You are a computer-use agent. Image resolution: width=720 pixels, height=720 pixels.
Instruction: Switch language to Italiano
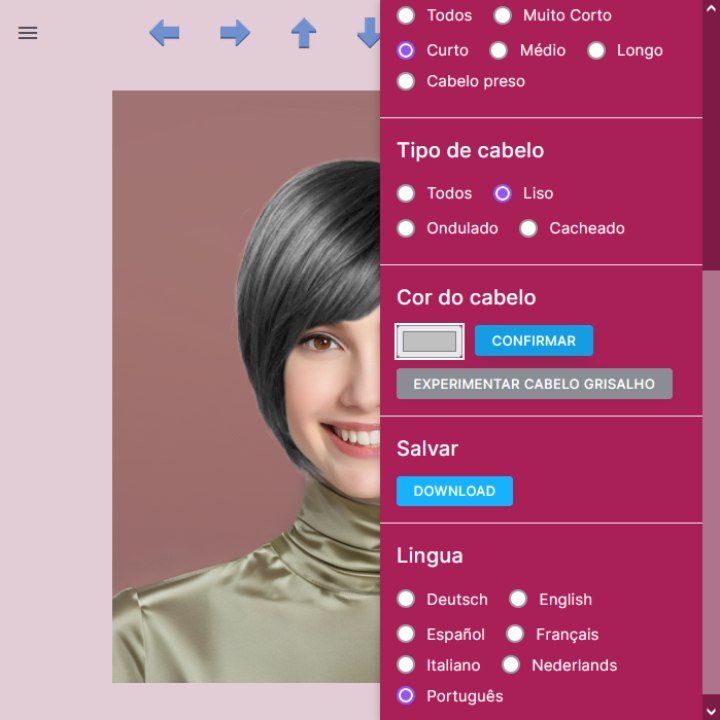pyautogui.click(x=406, y=664)
